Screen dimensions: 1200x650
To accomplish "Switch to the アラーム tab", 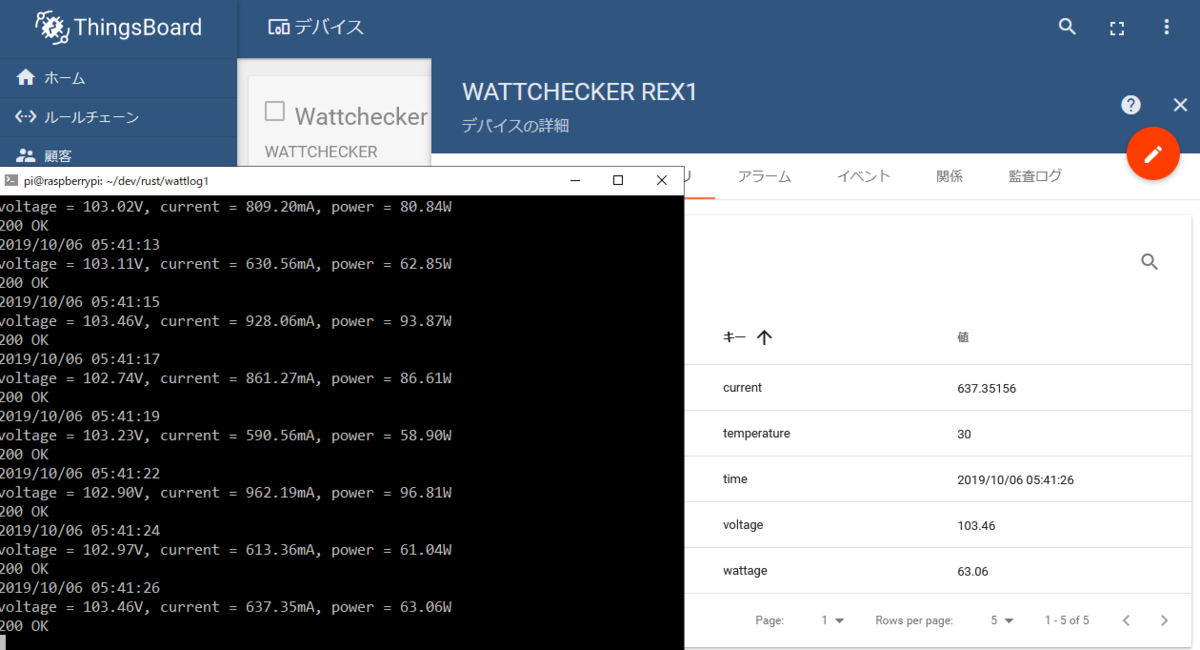I will (764, 176).
